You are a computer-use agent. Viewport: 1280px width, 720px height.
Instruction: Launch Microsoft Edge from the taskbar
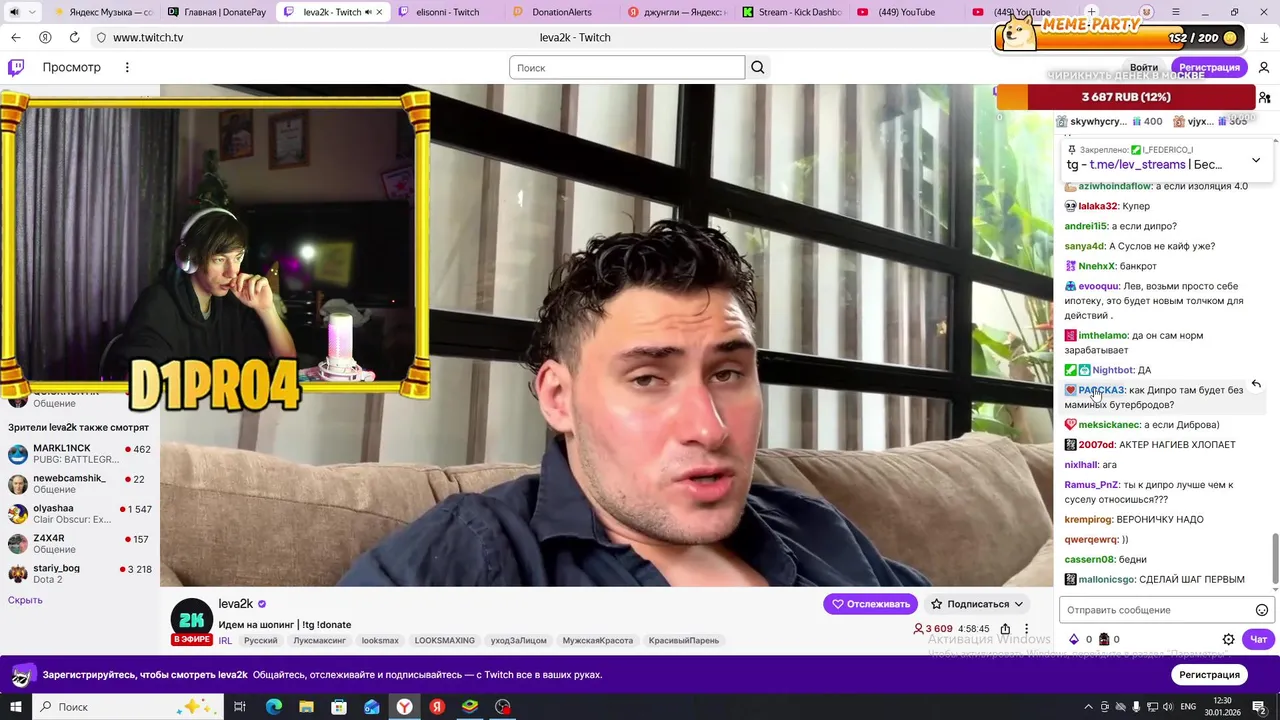coord(273,707)
